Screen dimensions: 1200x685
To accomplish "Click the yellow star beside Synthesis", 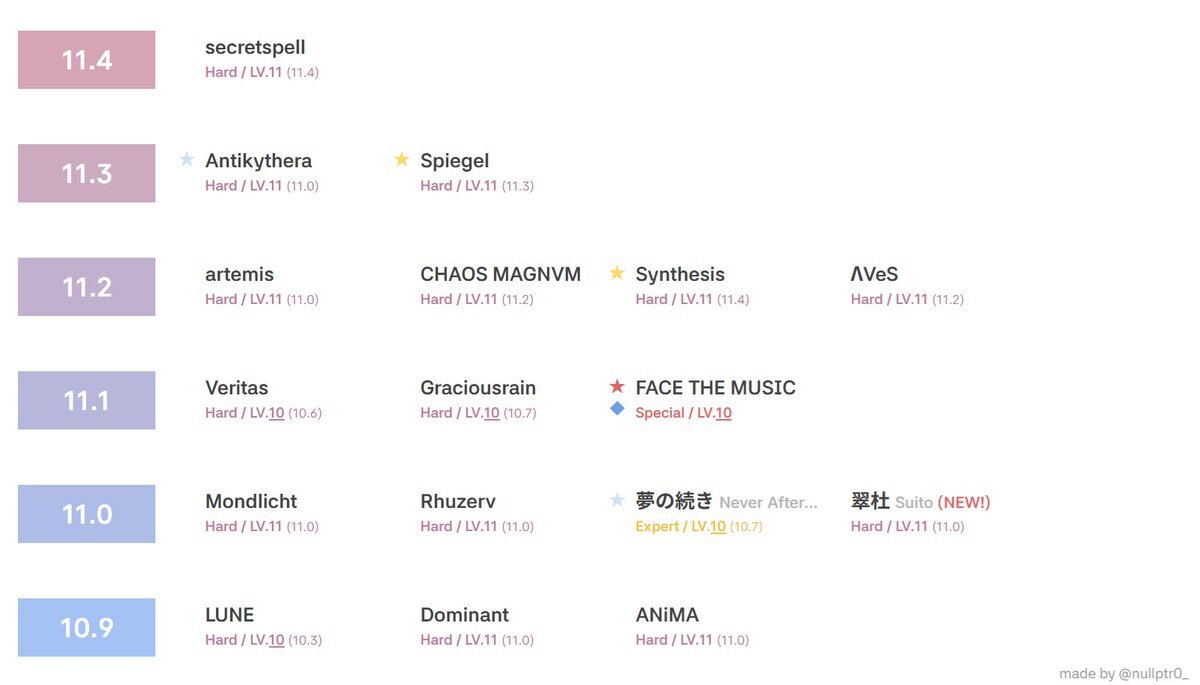I will click(x=617, y=273).
